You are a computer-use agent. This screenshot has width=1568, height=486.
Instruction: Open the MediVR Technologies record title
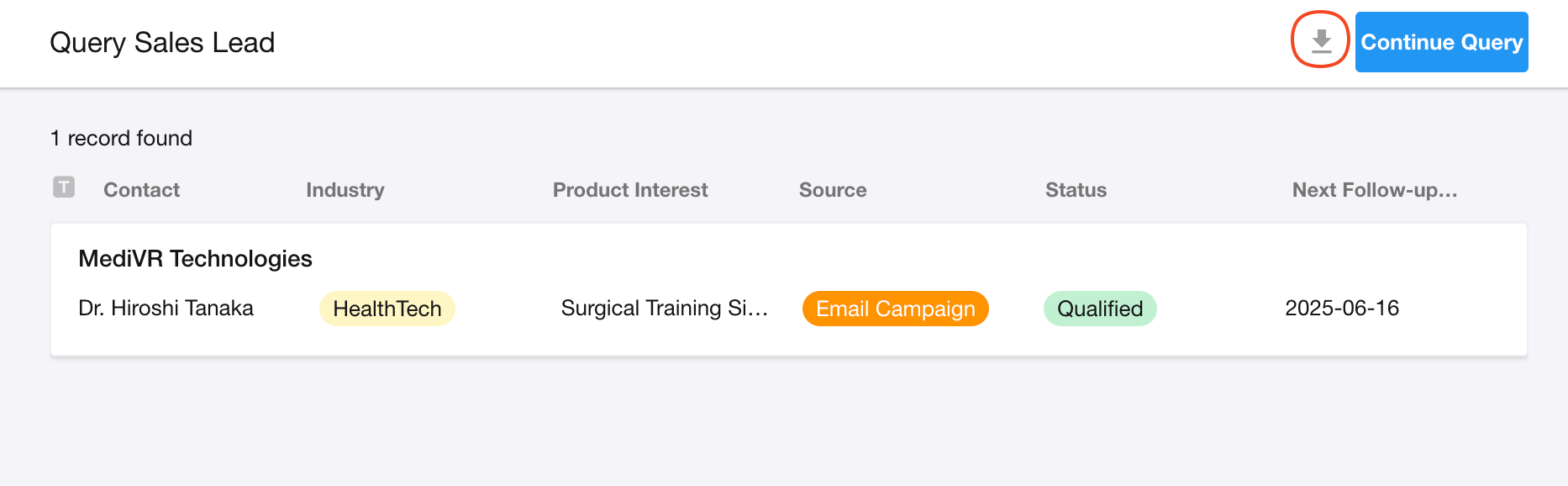tap(195, 259)
